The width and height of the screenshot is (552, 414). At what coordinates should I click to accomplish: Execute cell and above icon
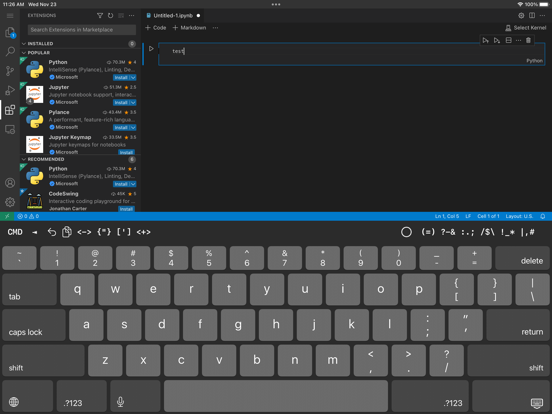tap(485, 40)
